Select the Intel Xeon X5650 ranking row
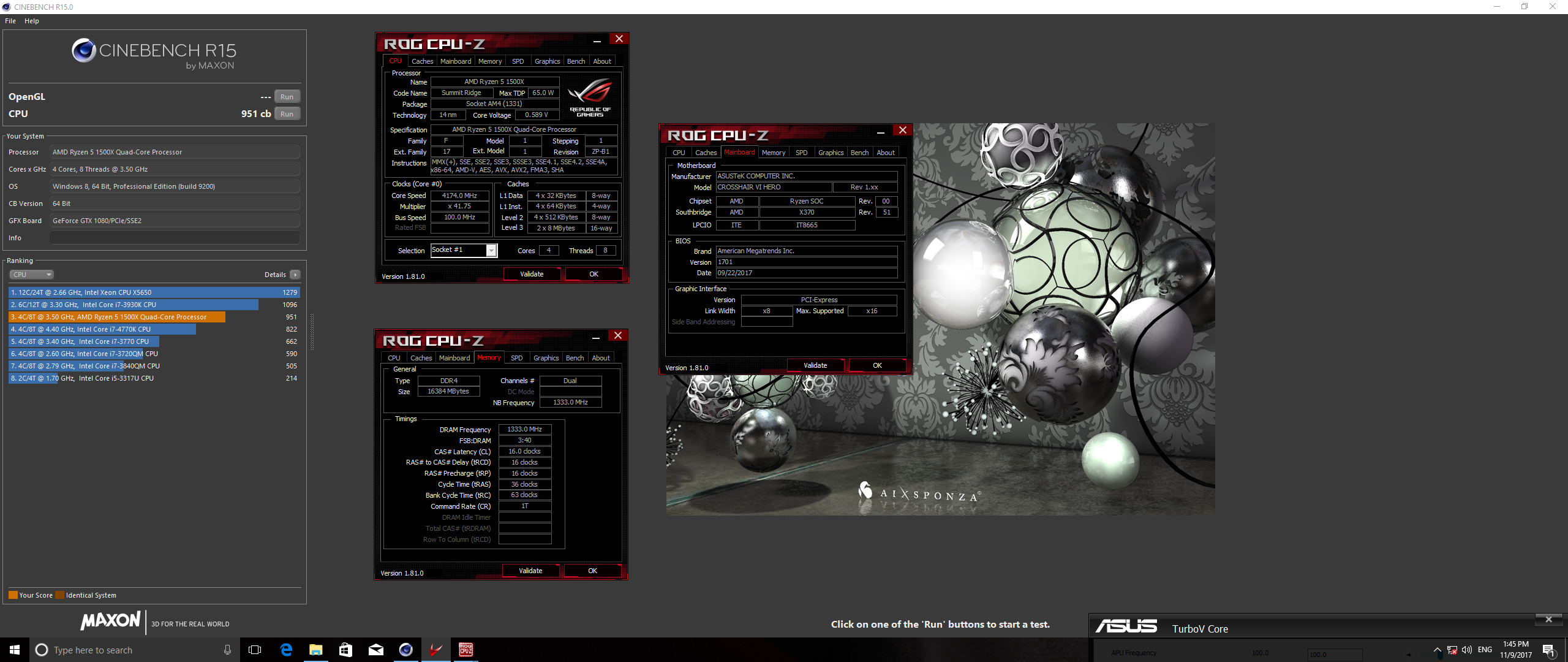The image size is (1568, 662). coord(154,292)
